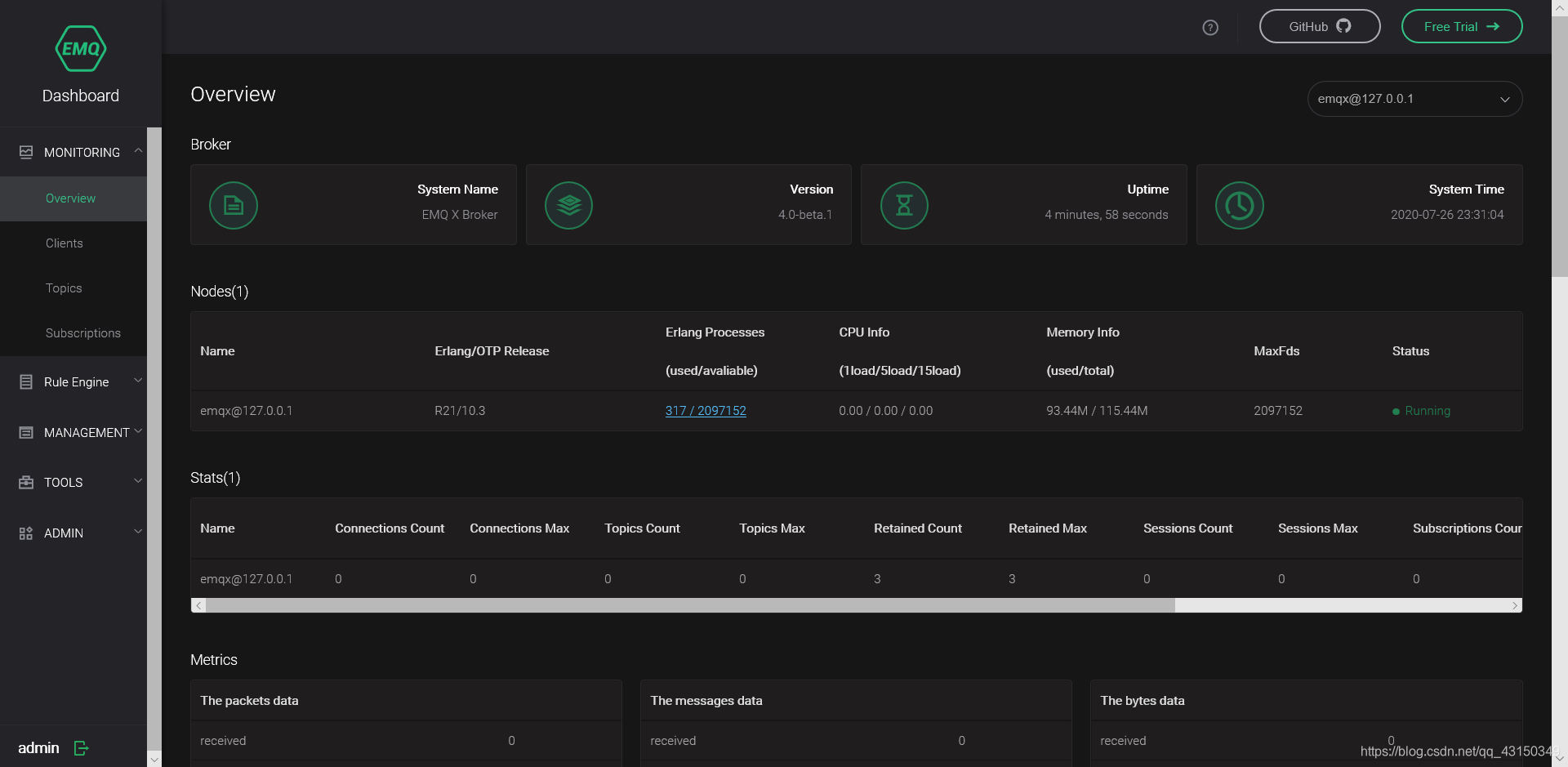This screenshot has width=1568, height=767.
Task: Click the EMQ hexagon logo
Action: 81,49
